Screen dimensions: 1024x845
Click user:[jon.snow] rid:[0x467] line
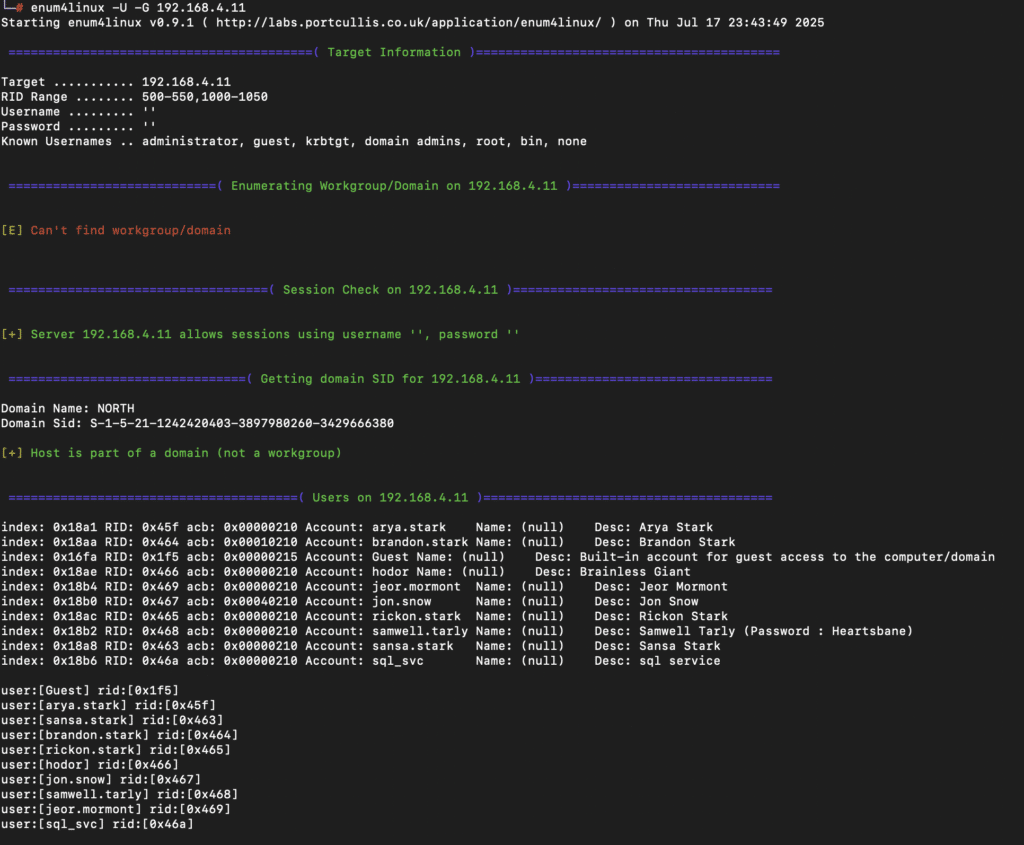(101, 780)
